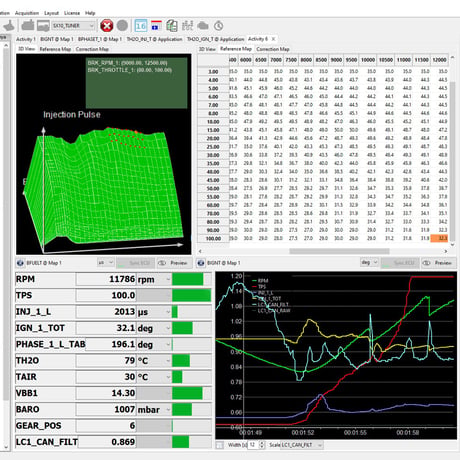The height and width of the screenshot is (460, 460).
Task: Click the VBB1 green level bar
Action: [187, 393]
